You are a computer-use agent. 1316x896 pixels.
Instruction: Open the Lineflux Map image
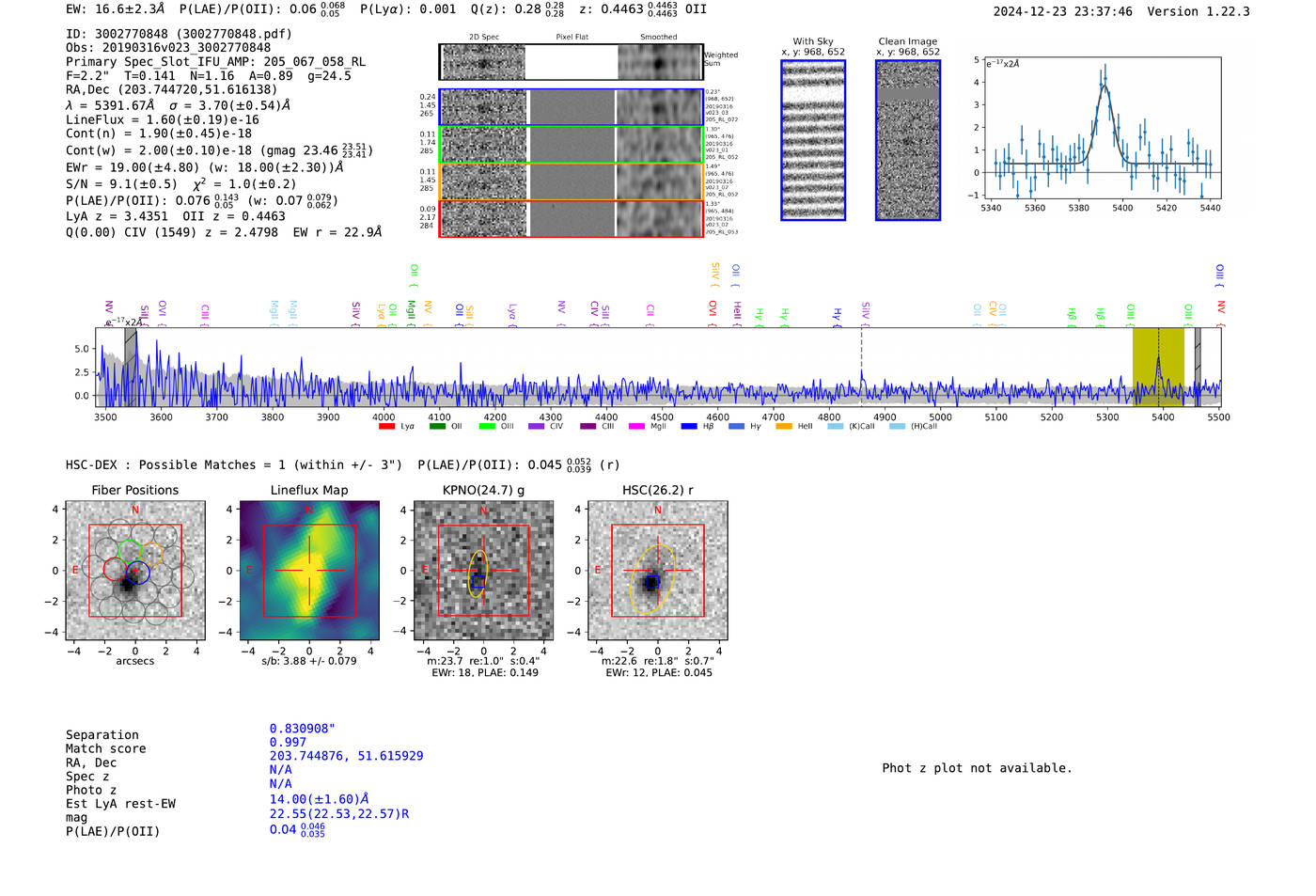click(309, 571)
